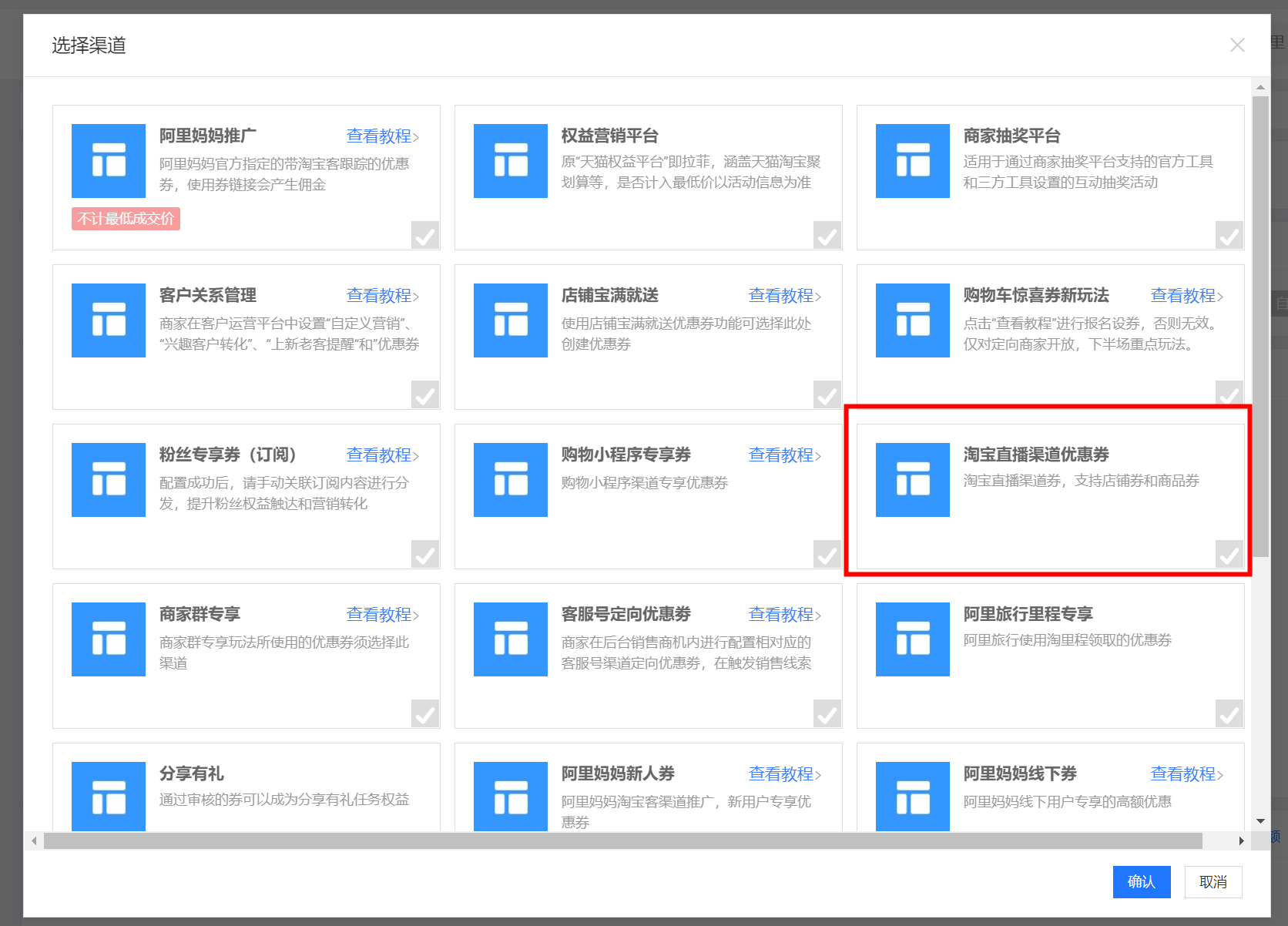Screen dimensions: 1288x926
Task: Click the scroll-up arrow of channel list
Action: [x=1260, y=87]
